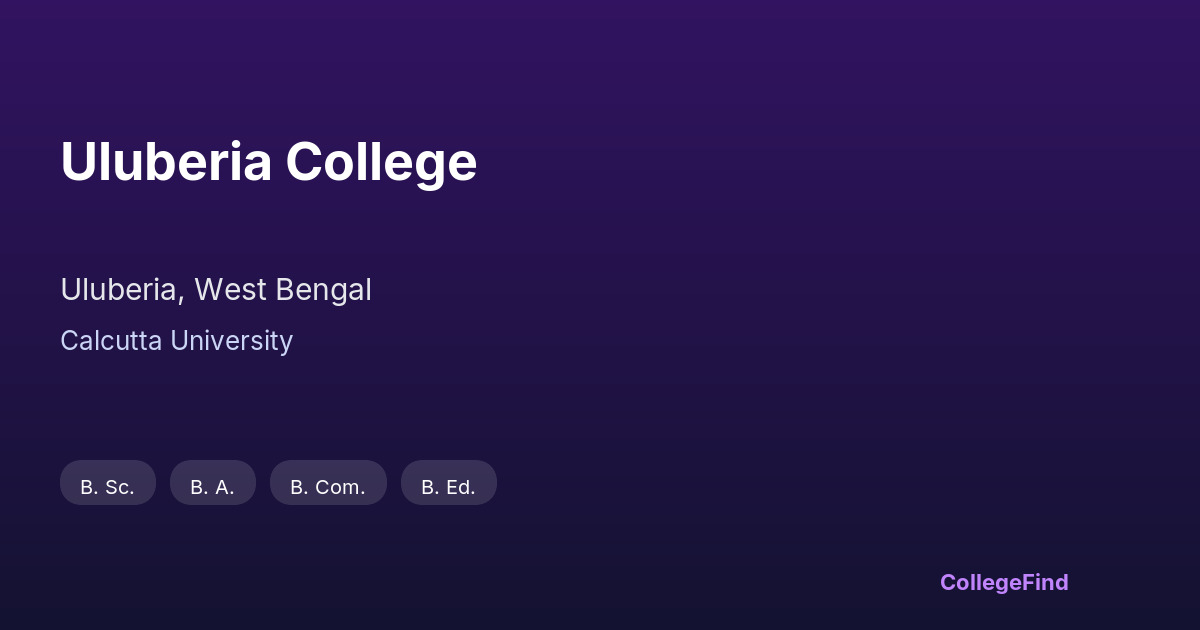1200x630 pixels.
Task: Click 'Com.' inside the third course pill
Action: point(340,487)
